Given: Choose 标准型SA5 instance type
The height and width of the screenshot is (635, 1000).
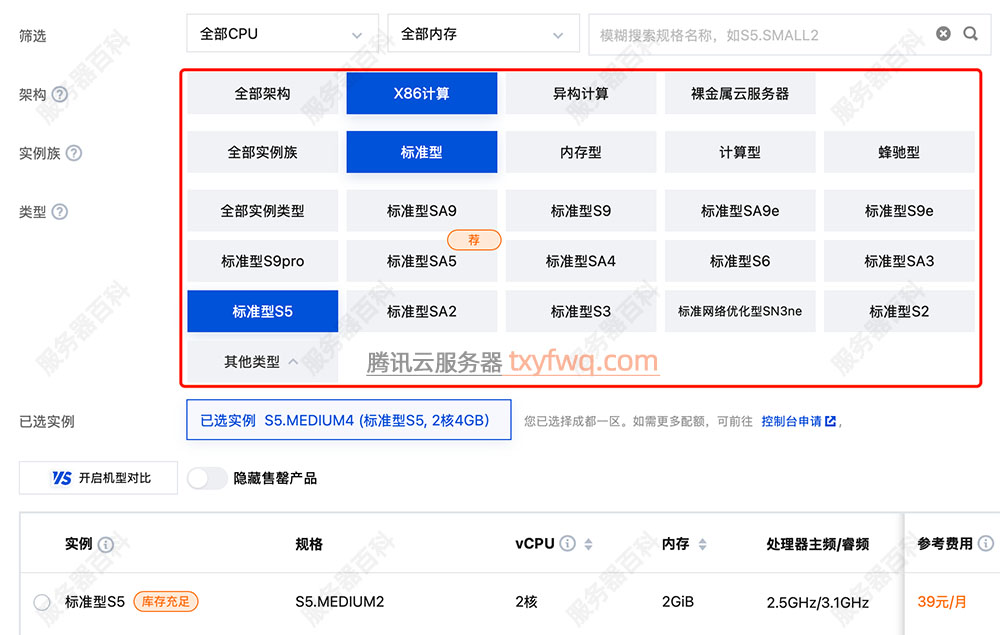Looking at the screenshot, I should coord(422,261).
